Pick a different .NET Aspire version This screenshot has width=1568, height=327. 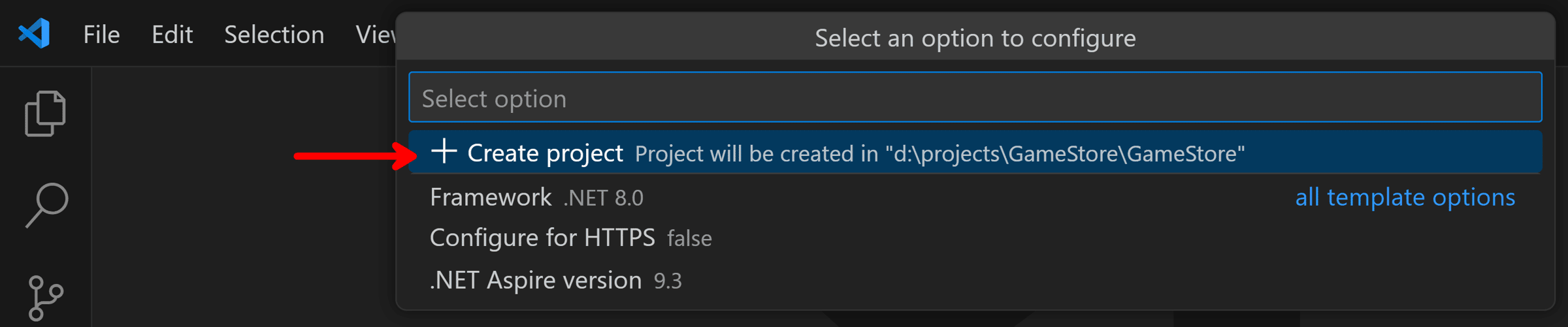(975, 280)
